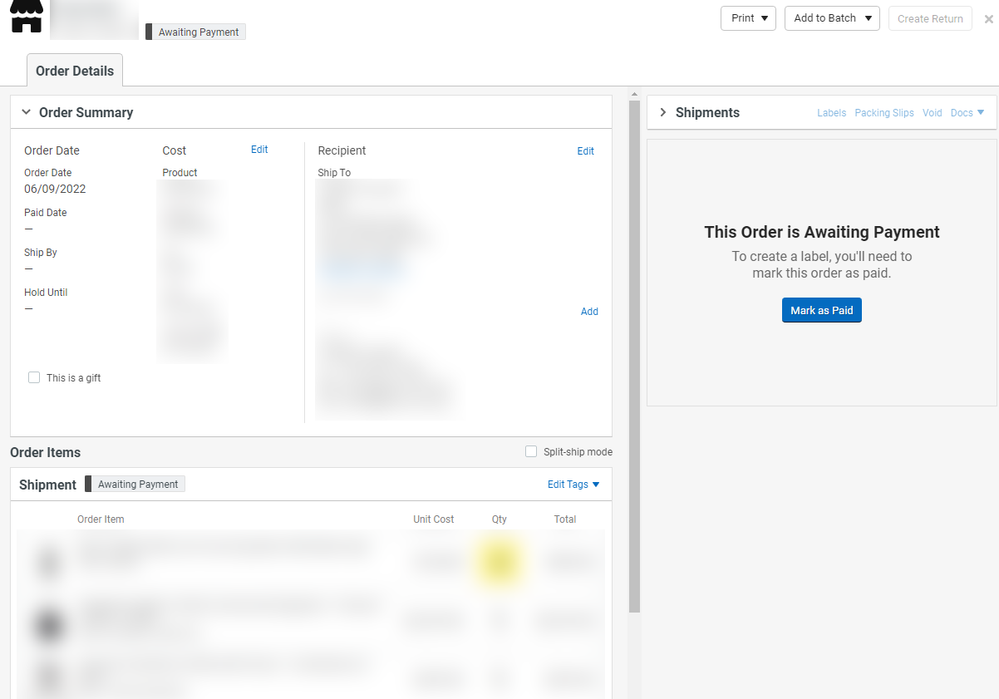
Task: Click the Add link under Recipient
Action: [x=589, y=311]
